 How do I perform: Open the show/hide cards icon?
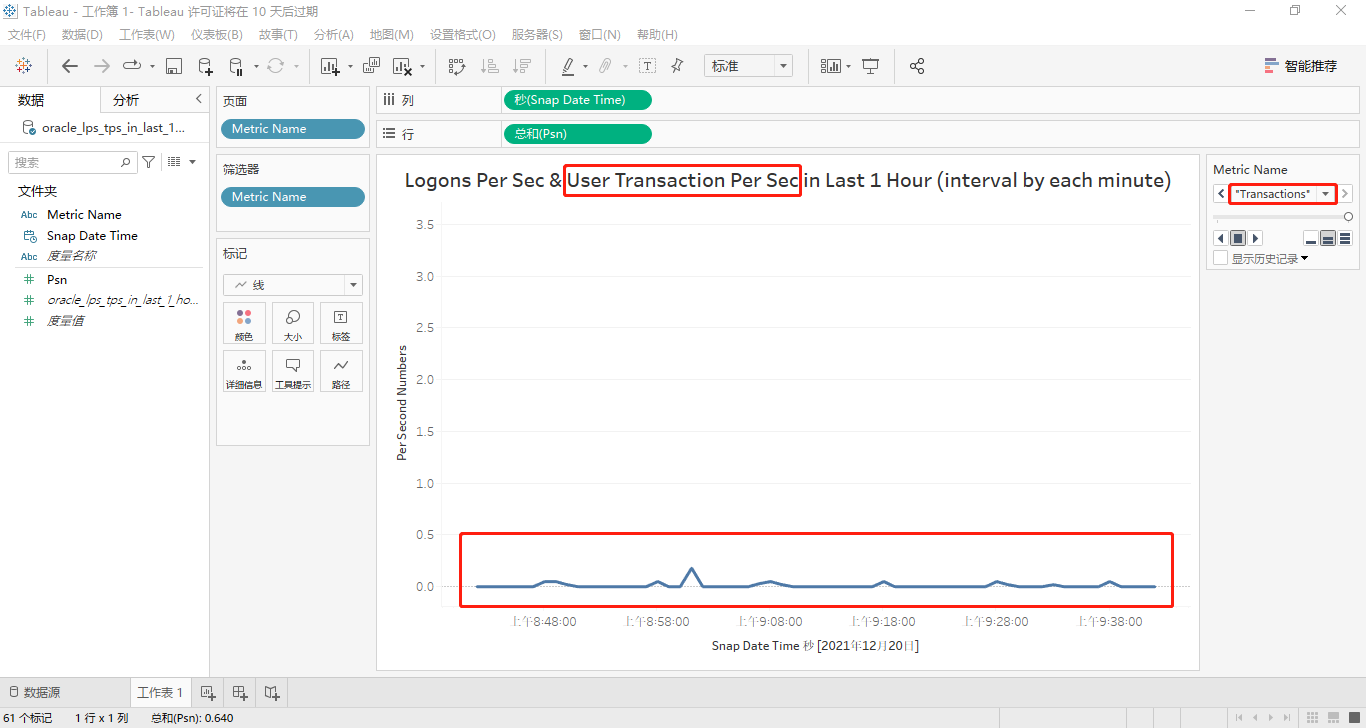pos(831,66)
